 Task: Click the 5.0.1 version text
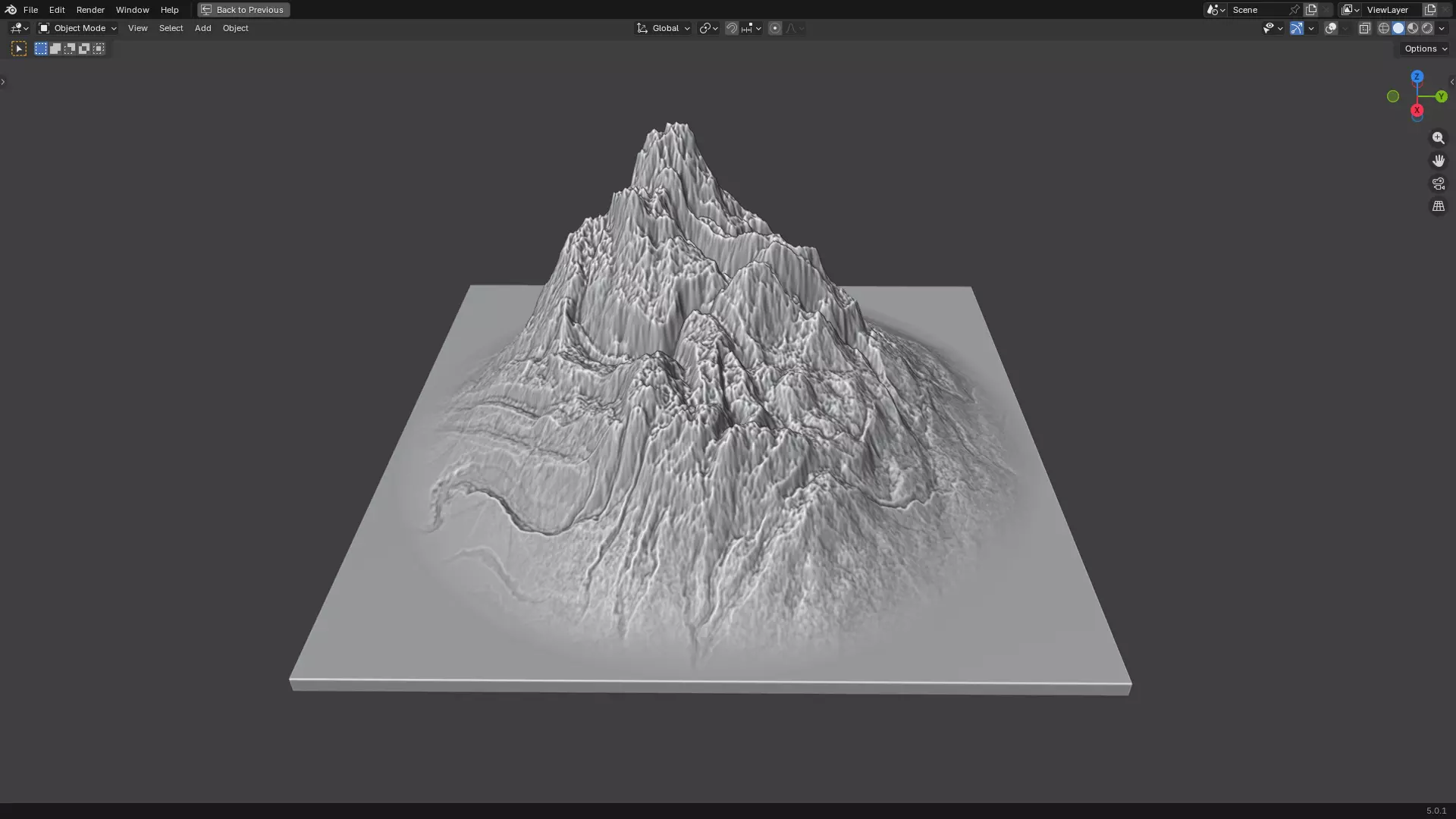(1436, 811)
